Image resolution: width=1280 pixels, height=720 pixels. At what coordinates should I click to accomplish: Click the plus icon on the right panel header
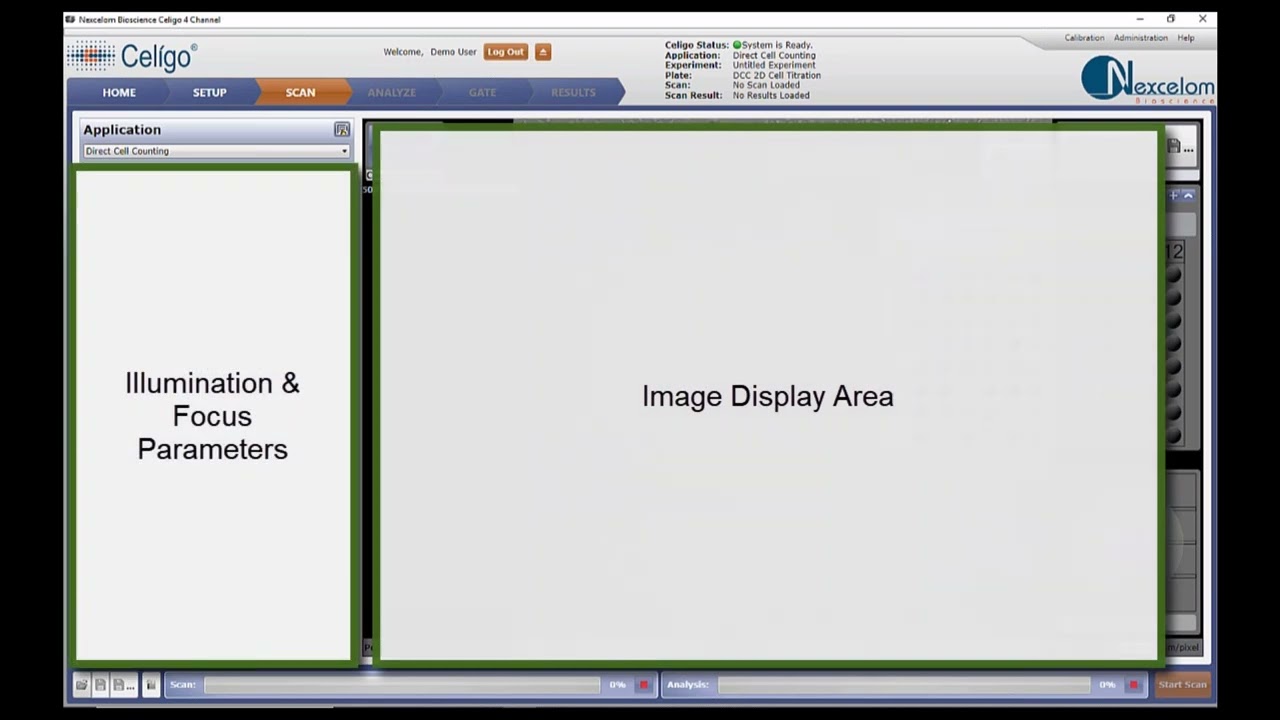(1174, 196)
